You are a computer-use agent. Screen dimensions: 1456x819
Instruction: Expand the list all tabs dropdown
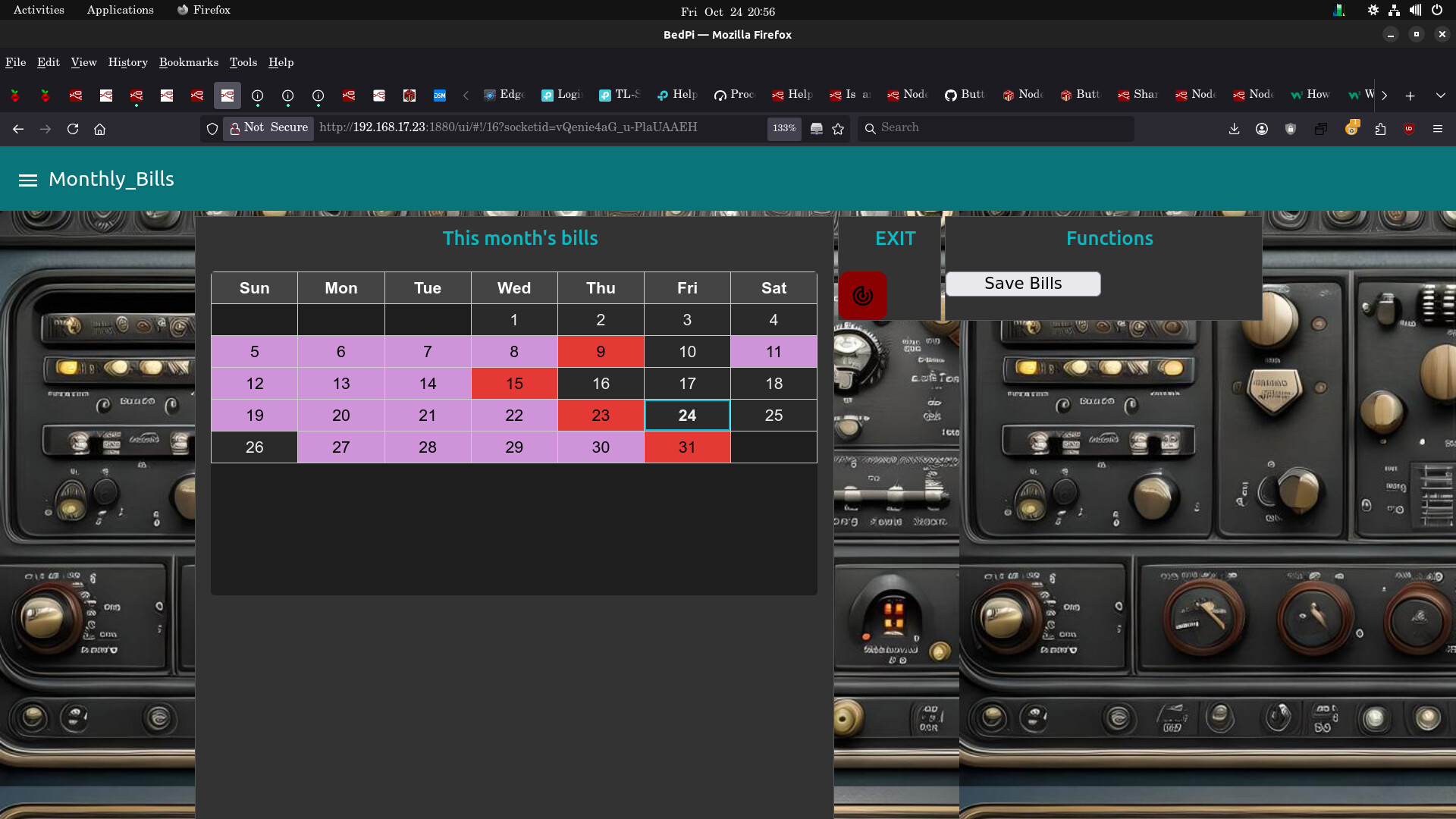point(1440,96)
